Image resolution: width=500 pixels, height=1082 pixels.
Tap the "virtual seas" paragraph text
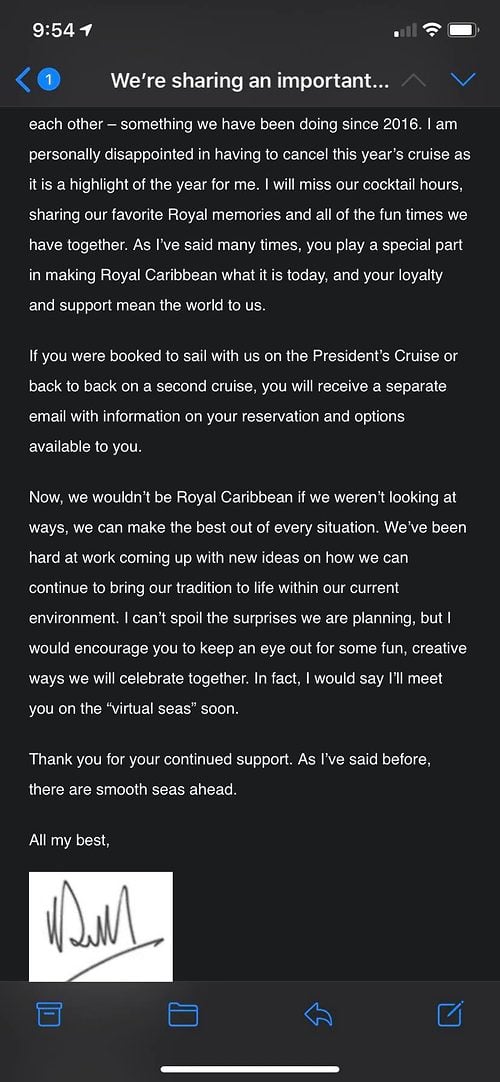(x=248, y=602)
